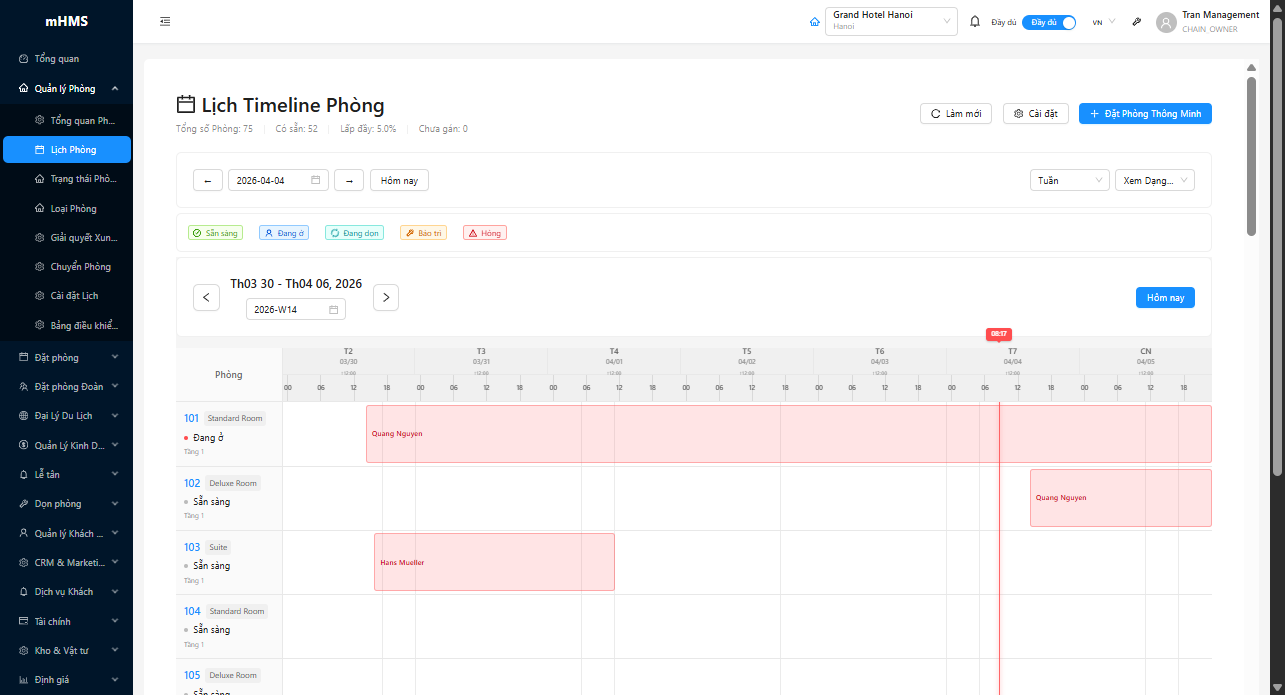Open Tổng quan in sidebar
Screen dimensions: 1285x695
(x=56, y=59)
